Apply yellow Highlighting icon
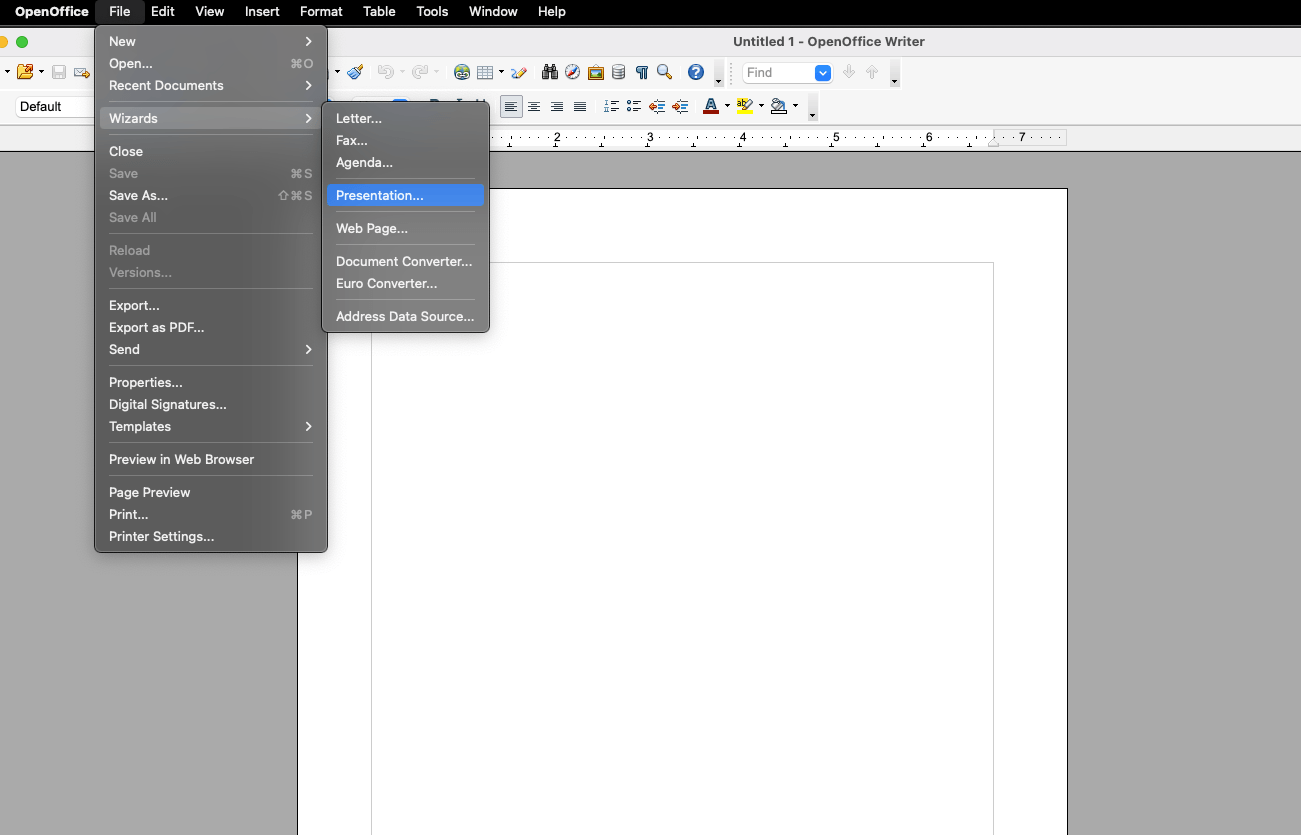The image size is (1301, 835). click(745, 106)
